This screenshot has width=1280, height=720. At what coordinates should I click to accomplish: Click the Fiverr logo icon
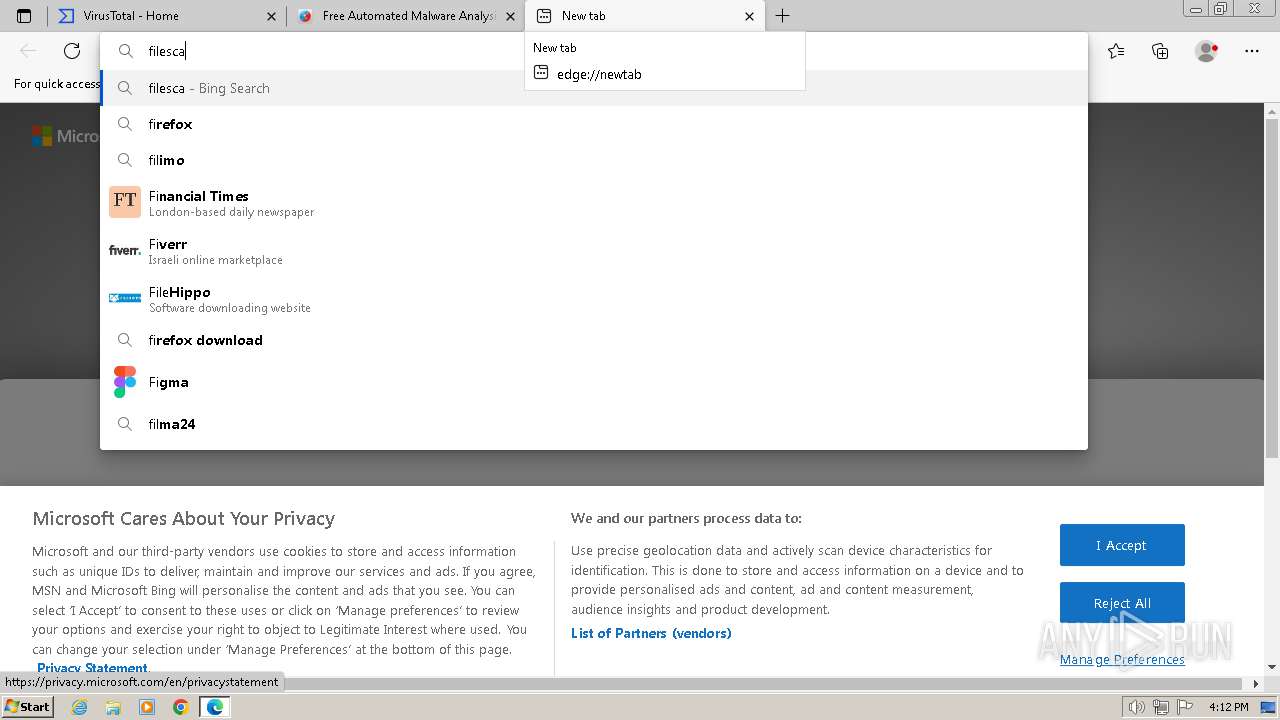point(125,250)
